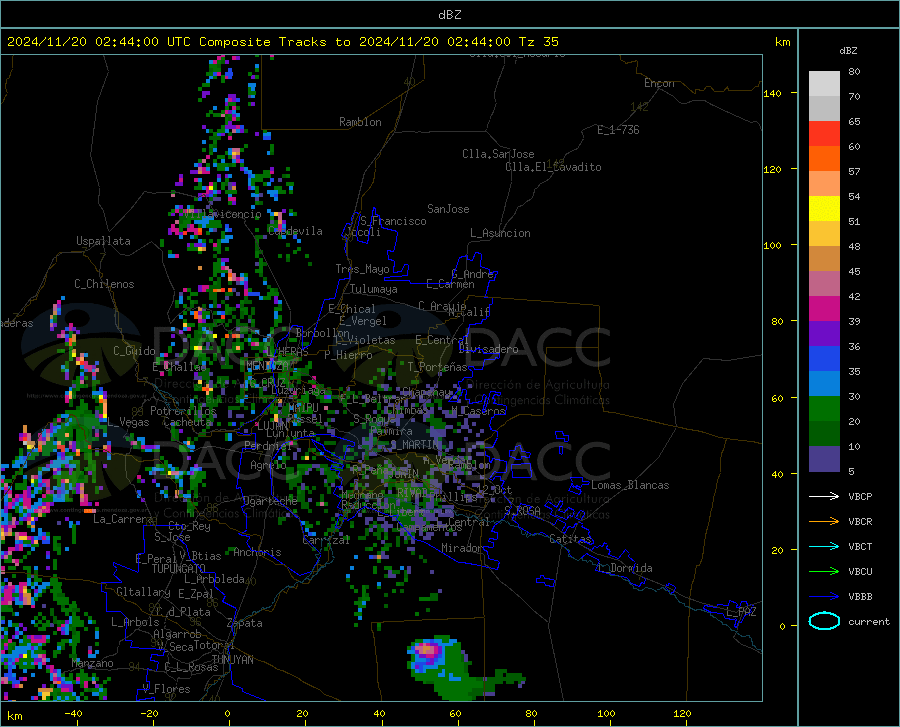Click the blue VBBB arrow in legend
Image resolution: width=900 pixels, height=727 pixels.
coord(824,597)
